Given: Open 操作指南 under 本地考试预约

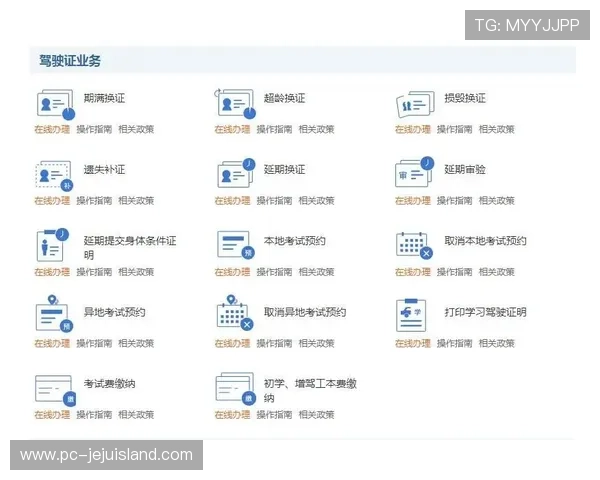Looking at the screenshot, I should click(274, 272).
